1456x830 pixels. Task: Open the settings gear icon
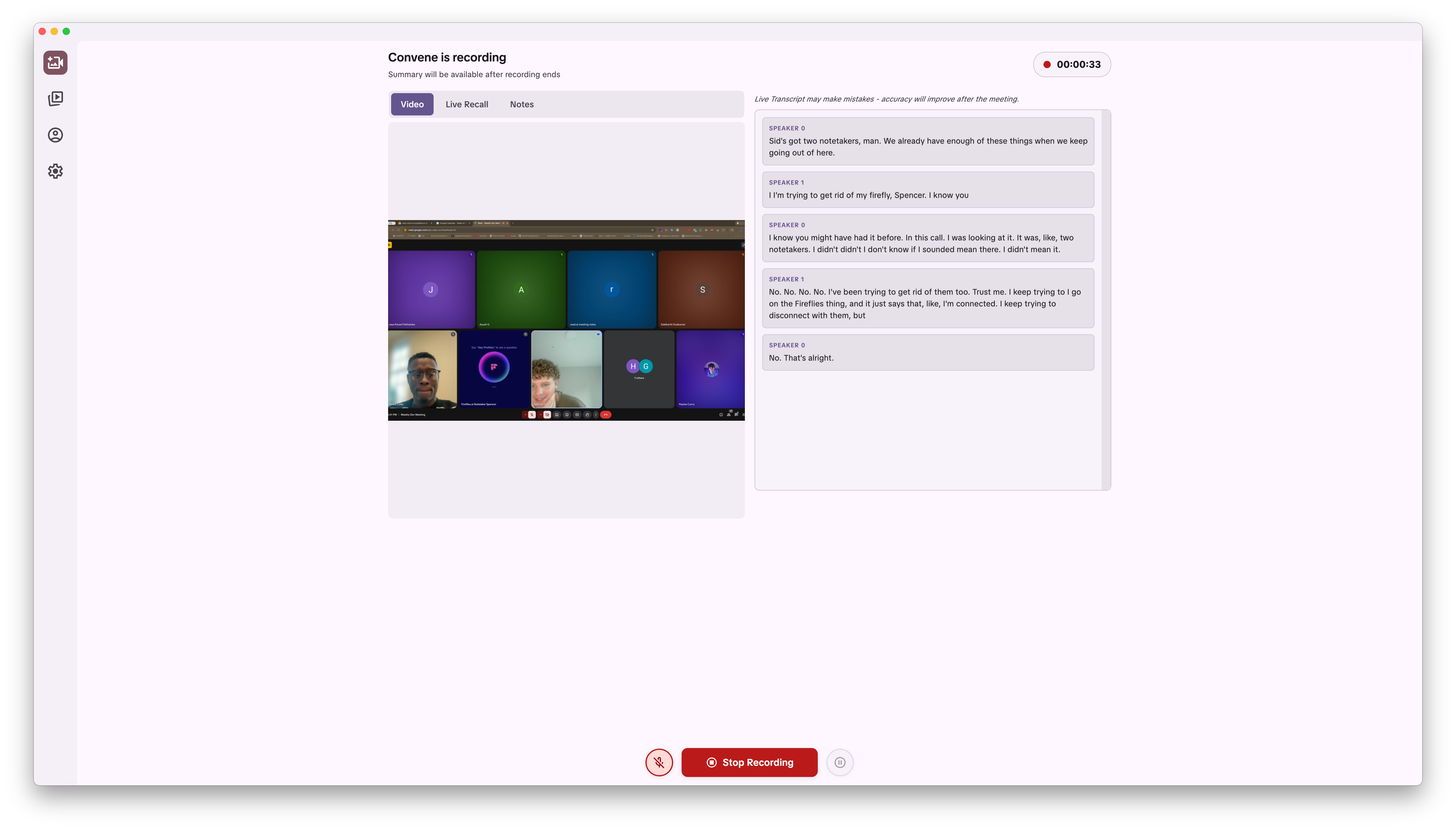(x=55, y=171)
